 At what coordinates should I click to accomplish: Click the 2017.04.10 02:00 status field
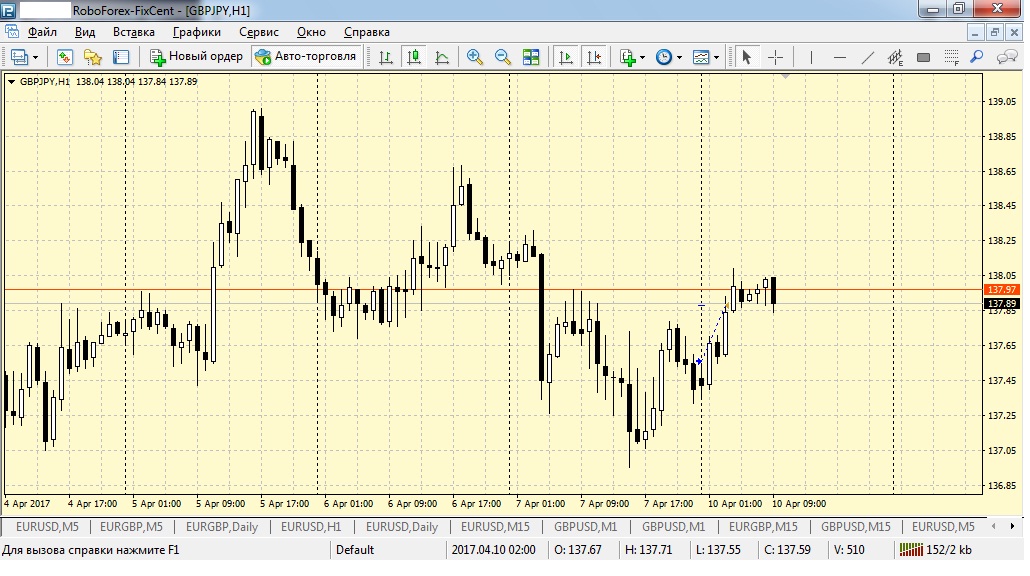pyautogui.click(x=493, y=550)
